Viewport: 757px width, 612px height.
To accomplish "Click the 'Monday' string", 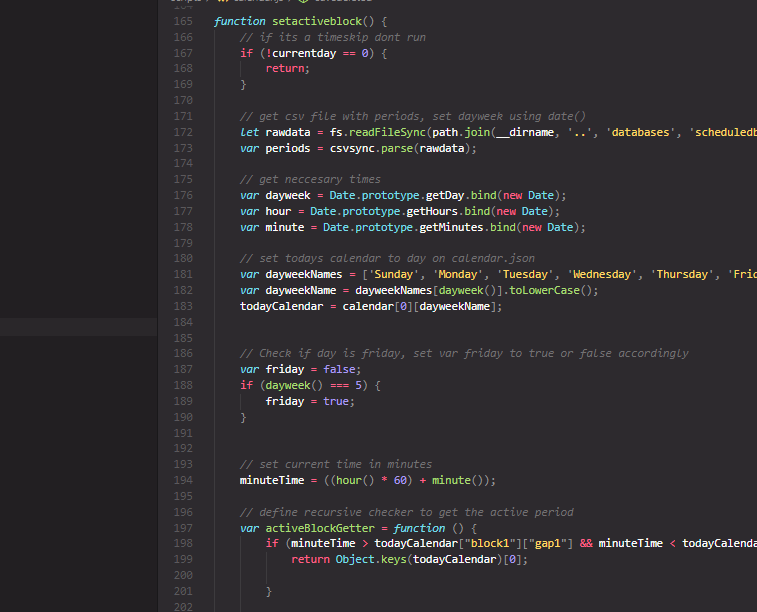I will pyautogui.click(x=458, y=275).
